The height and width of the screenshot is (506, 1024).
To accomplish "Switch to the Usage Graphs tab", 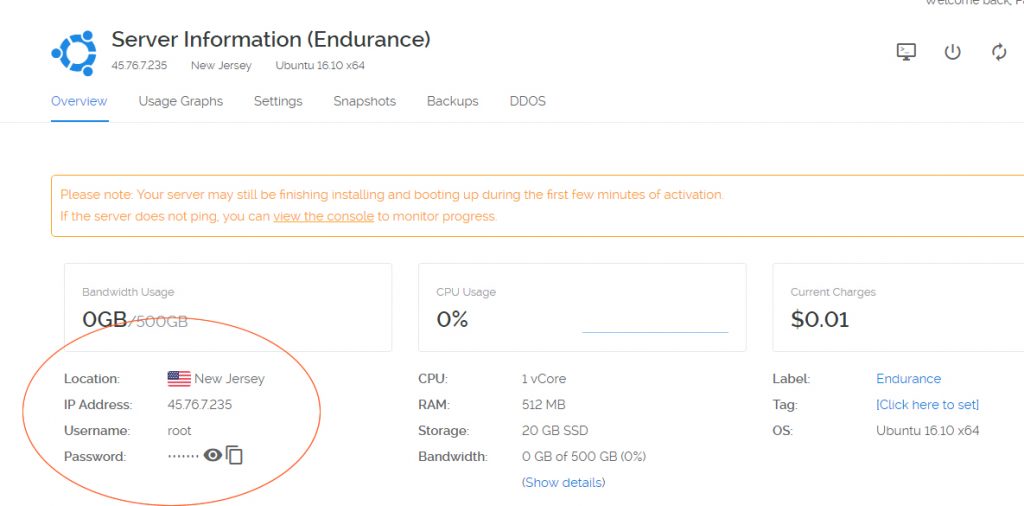I will (181, 101).
